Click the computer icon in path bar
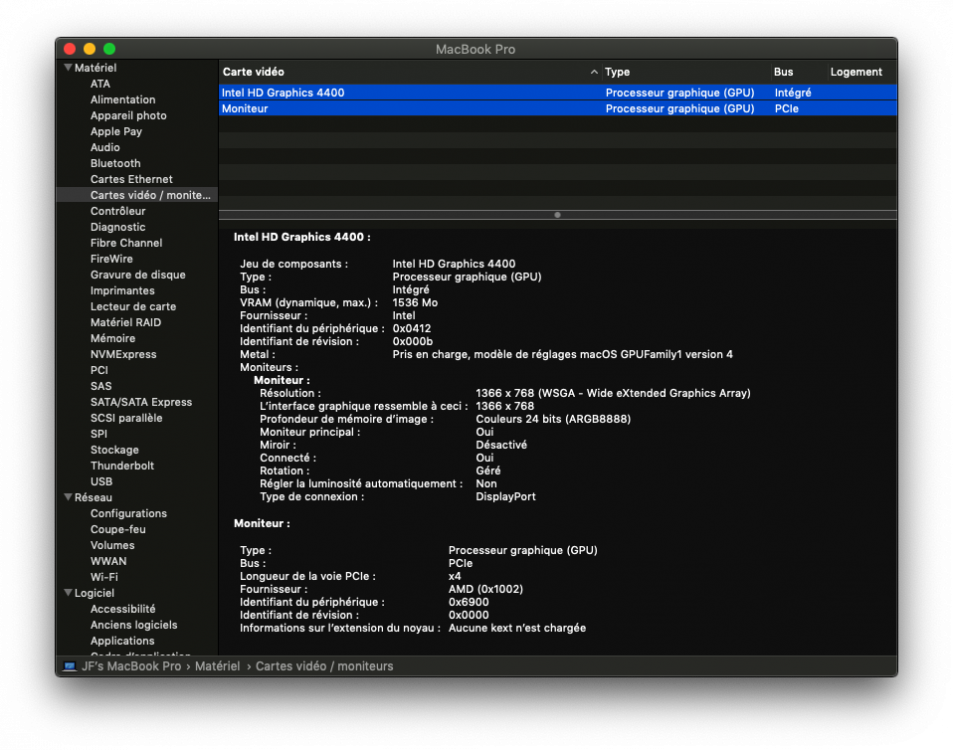The height and width of the screenshot is (750, 953). click(69, 666)
